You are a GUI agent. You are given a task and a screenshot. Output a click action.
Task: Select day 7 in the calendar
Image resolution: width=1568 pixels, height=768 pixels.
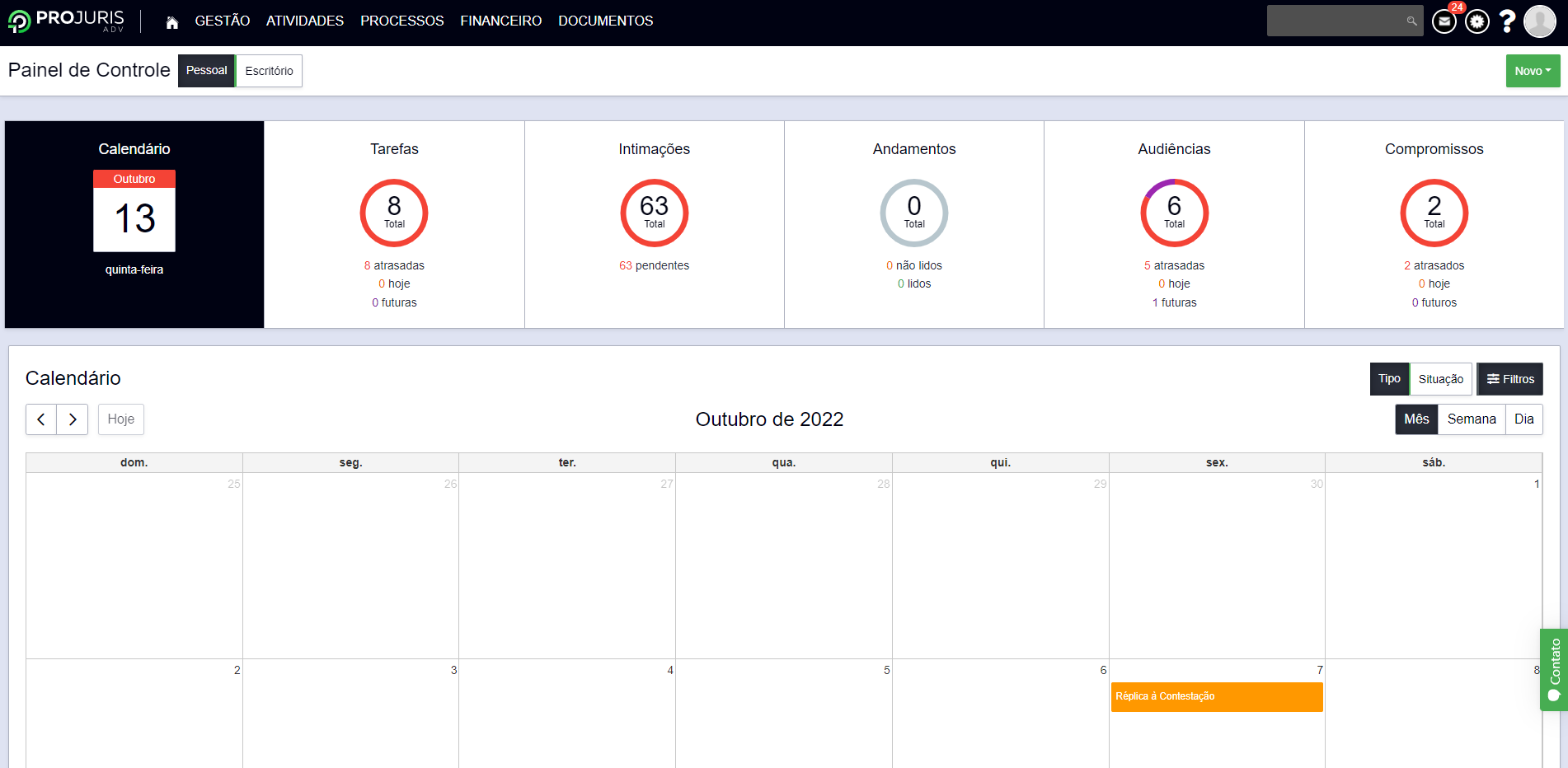[1320, 670]
